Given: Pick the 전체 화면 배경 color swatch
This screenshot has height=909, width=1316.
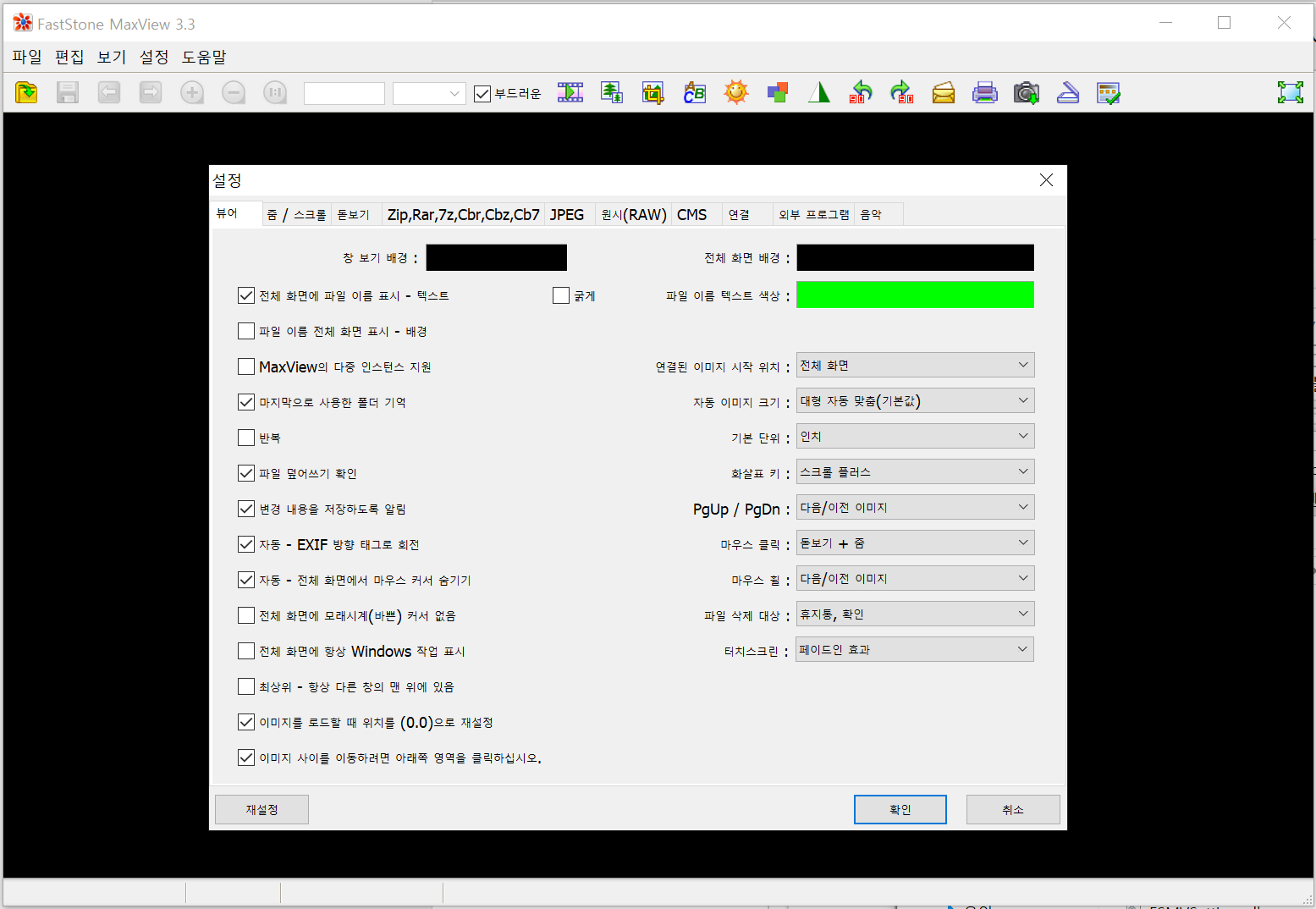Looking at the screenshot, I should pos(915,257).
